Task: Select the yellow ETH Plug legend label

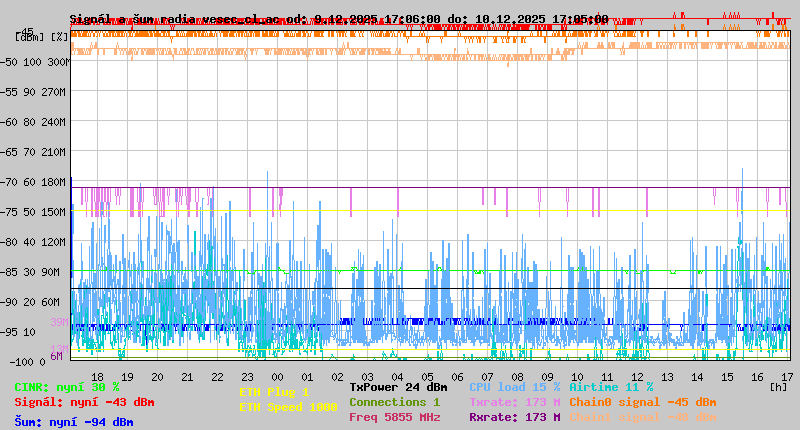Action: pyautogui.click(x=274, y=393)
